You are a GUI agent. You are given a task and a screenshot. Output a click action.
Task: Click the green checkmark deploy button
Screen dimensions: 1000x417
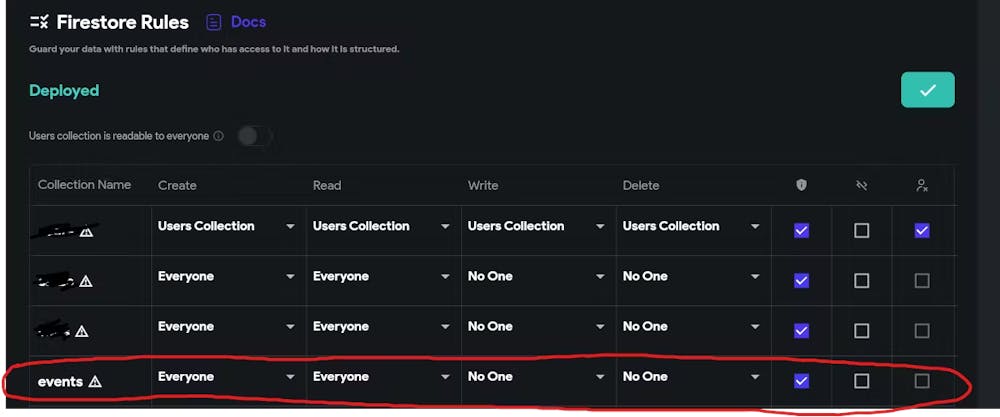[927, 90]
